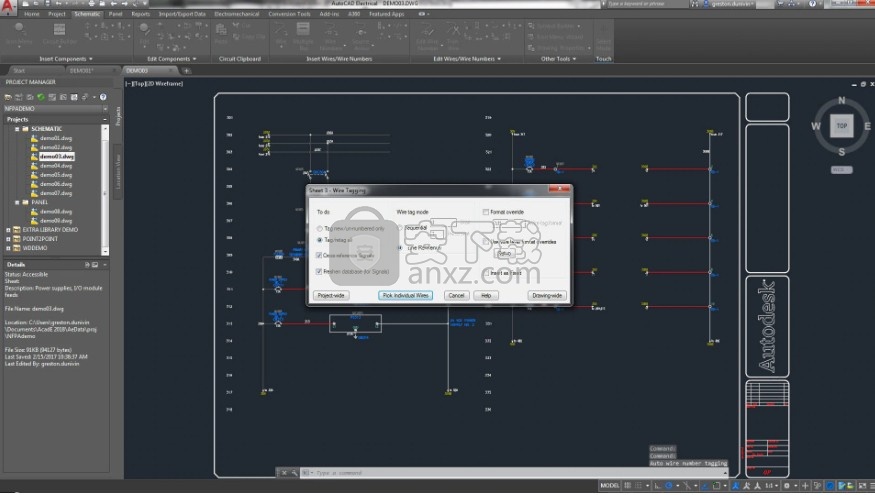Image resolution: width=875 pixels, height=495 pixels.
Task: Enable the Format override checkbox
Action: (x=485, y=212)
